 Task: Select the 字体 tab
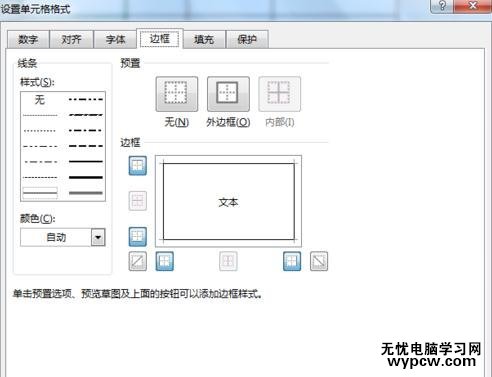pyautogui.click(x=115, y=39)
